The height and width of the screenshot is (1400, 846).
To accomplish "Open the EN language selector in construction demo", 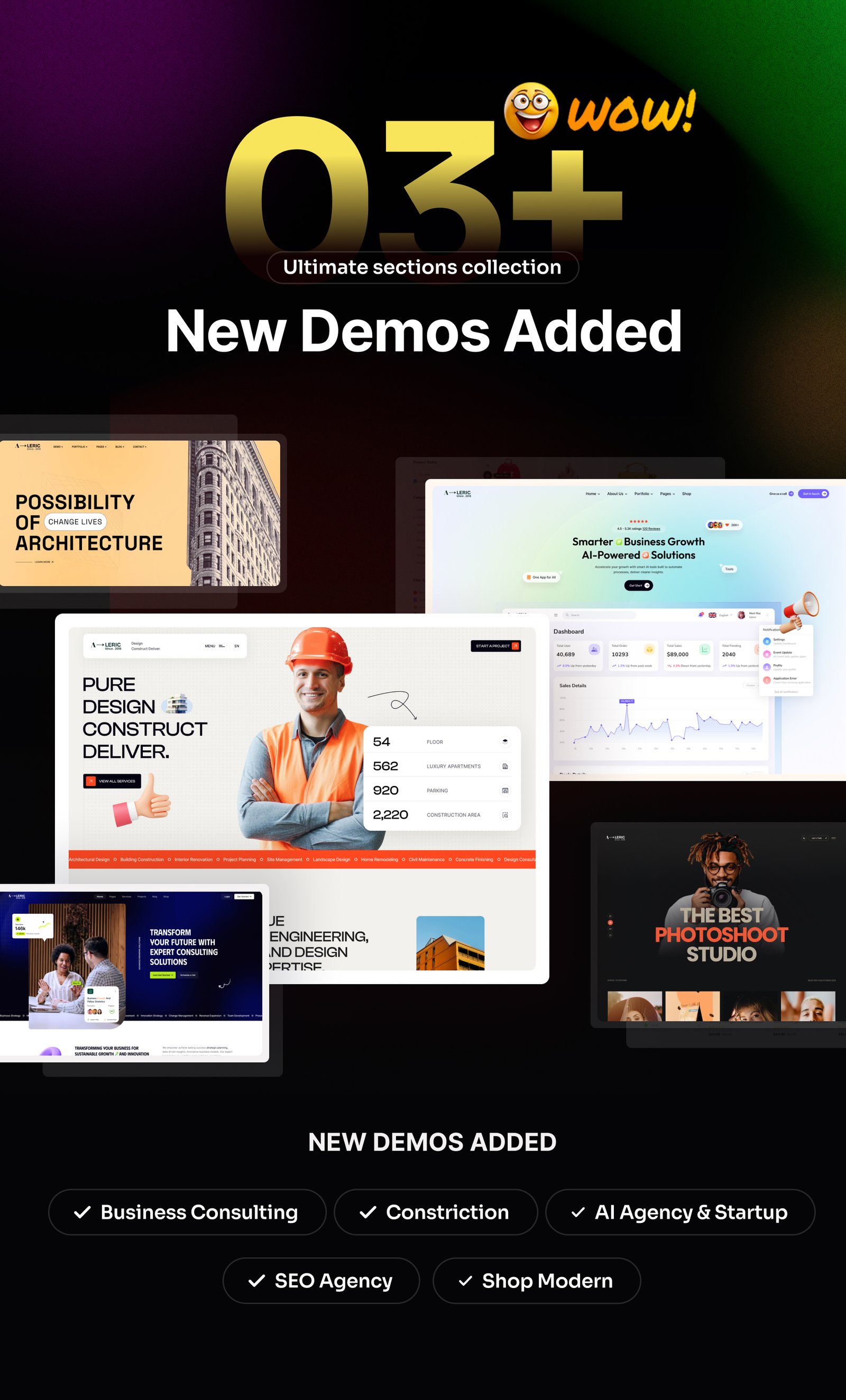I will click(x=237, y=646).
